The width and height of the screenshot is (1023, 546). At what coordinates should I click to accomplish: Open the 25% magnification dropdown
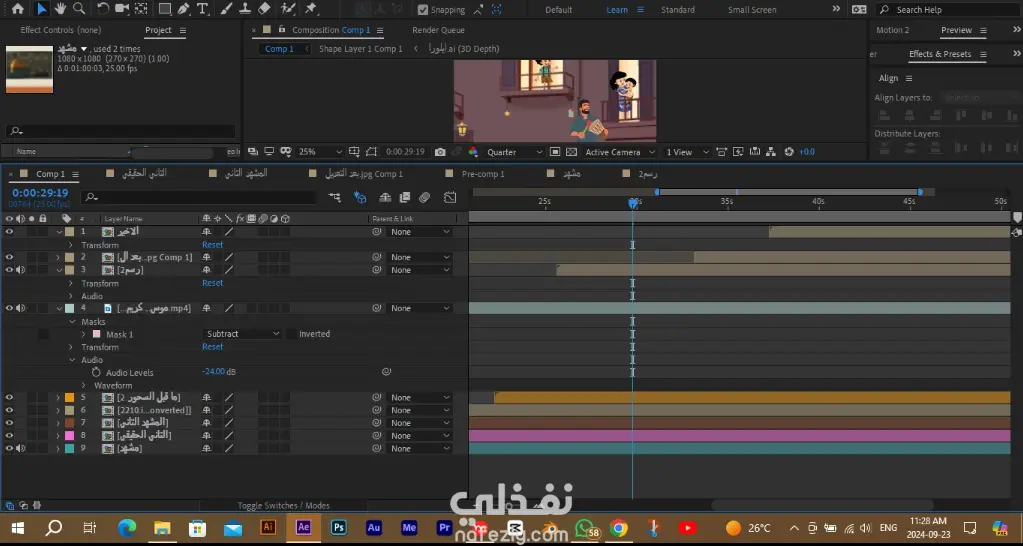pyautogui.click(x=320, y=151)
